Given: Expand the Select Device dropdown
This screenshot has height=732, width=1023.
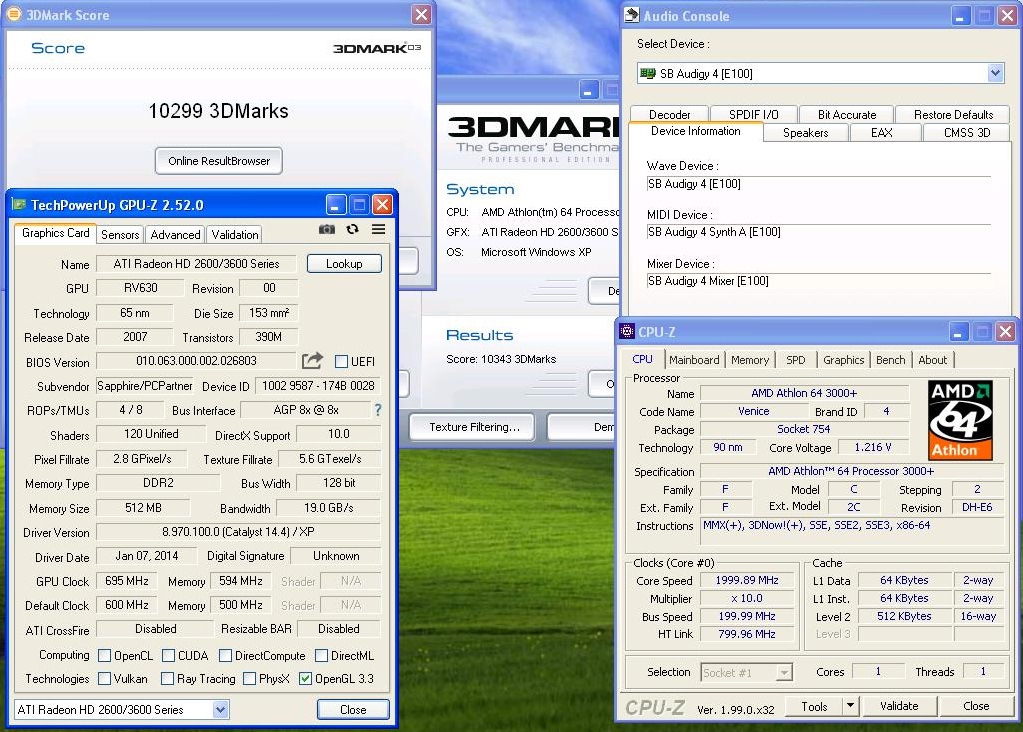Looking at the screenshot, I should (x=995, y=73).
